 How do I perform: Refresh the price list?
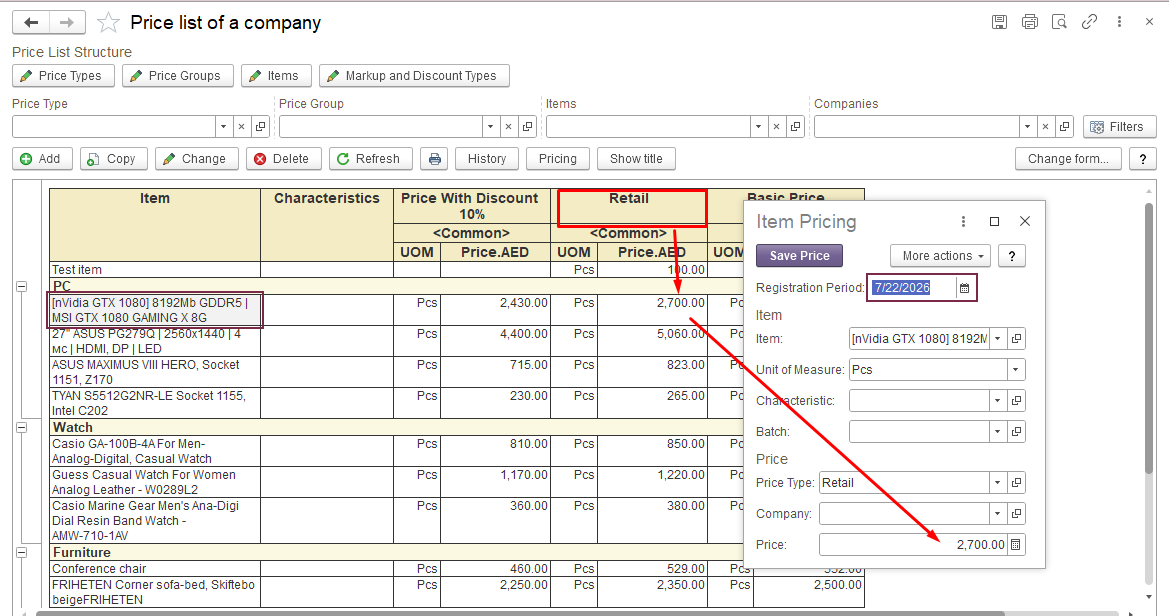pos(371,159)
